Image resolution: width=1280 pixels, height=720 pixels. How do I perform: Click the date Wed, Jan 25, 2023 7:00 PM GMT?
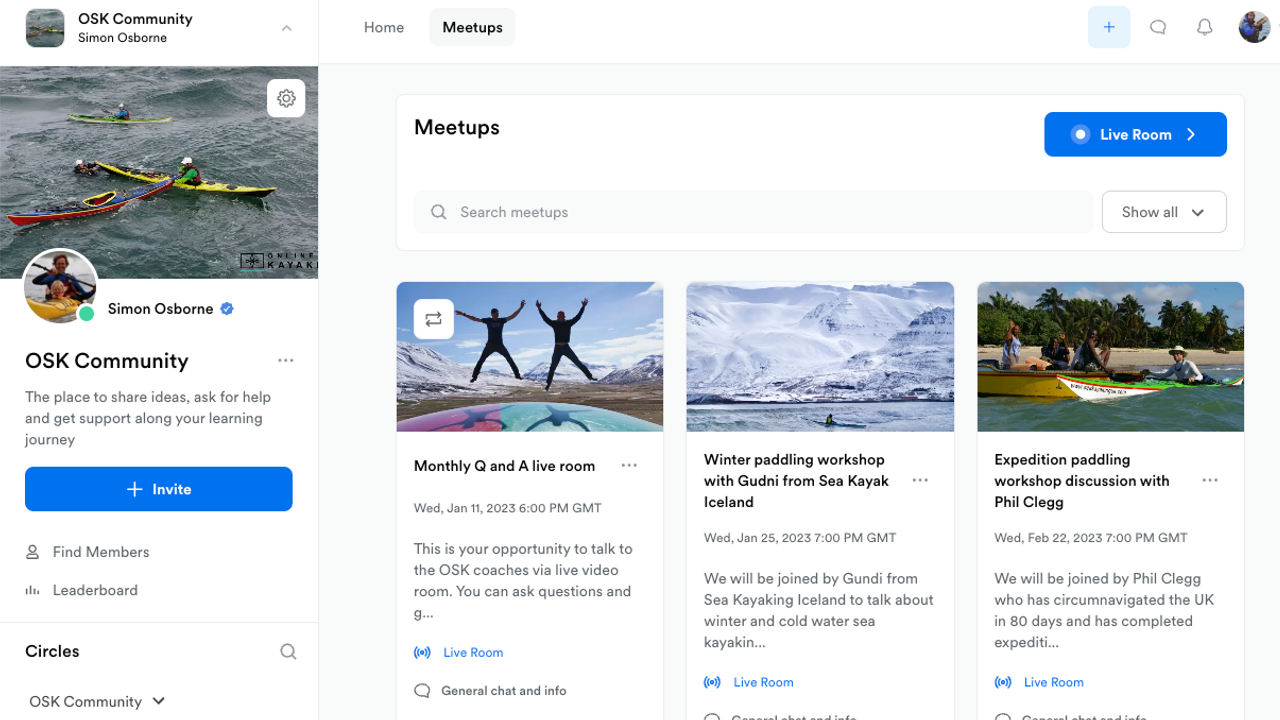click(x=800, y=538)
